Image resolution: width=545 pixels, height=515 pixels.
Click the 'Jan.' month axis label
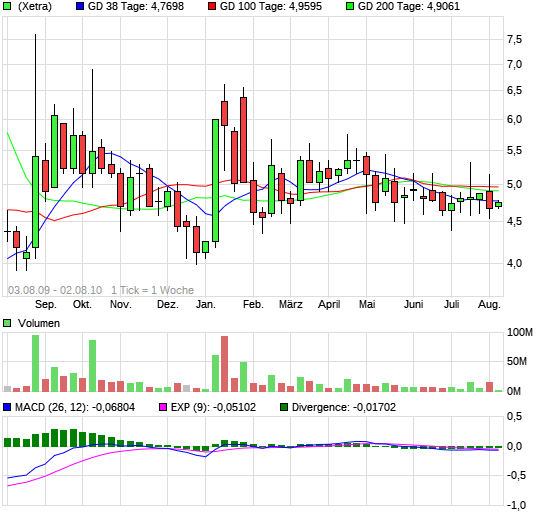tap(205, 305)
